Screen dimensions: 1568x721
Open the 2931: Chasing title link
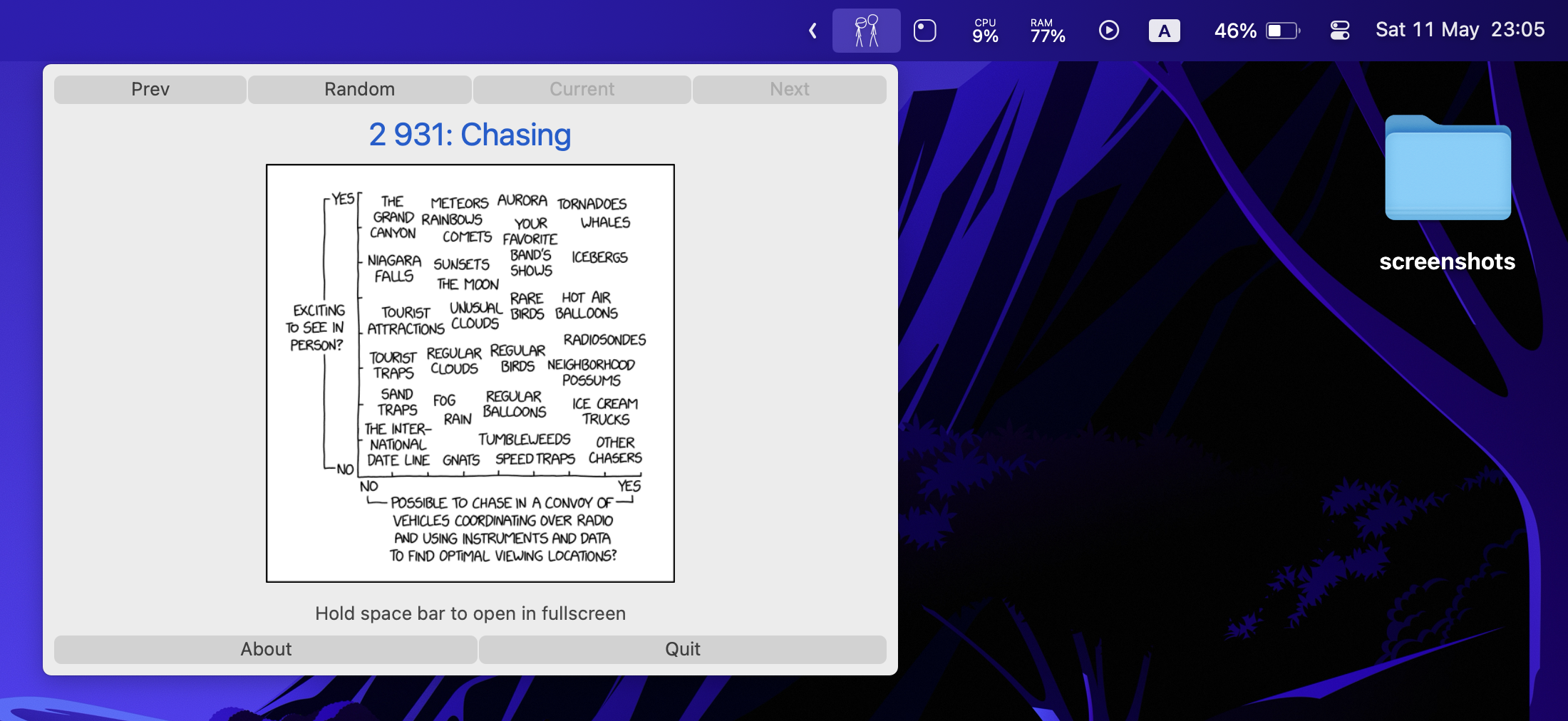(x=470, y=135)
